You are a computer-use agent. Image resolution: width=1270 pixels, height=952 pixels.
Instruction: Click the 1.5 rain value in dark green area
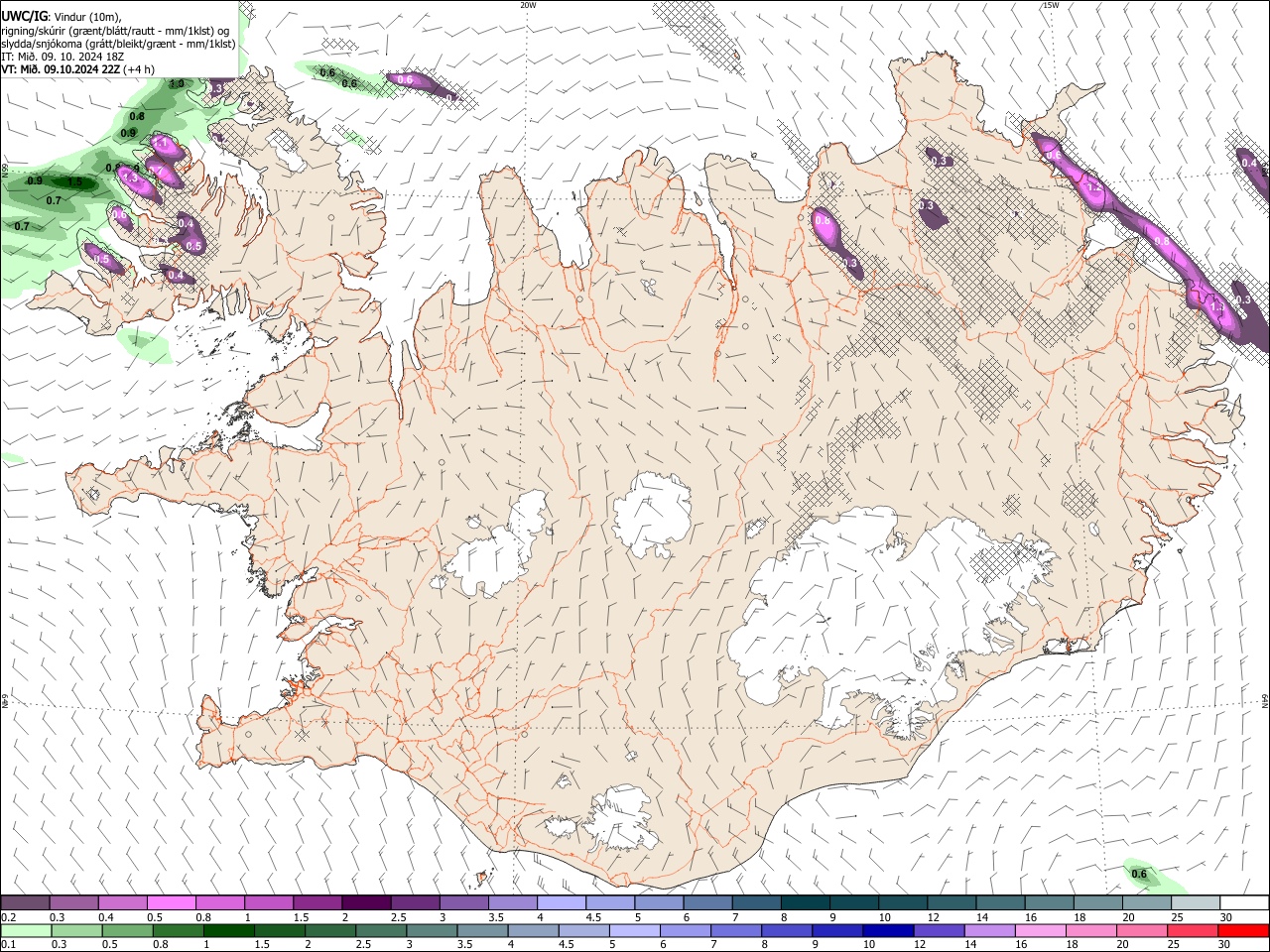(74, 181)
